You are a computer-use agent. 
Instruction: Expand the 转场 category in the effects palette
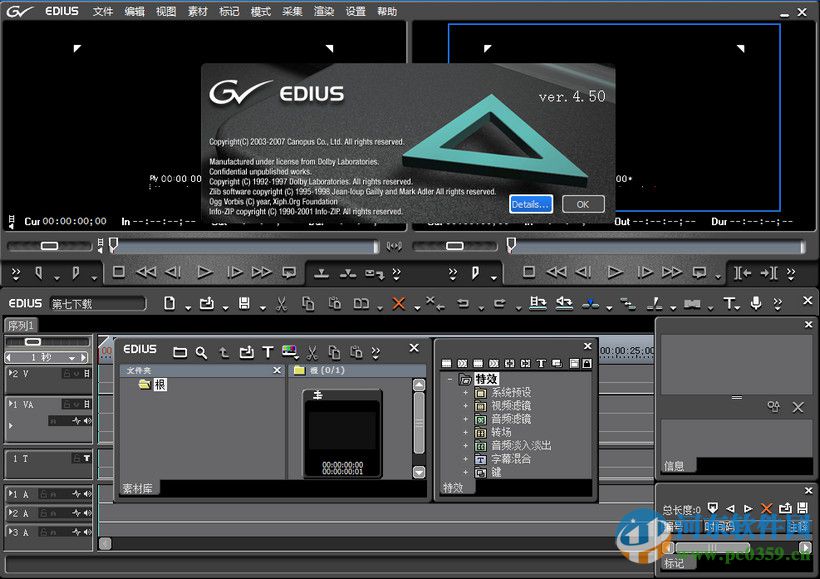[464, 431]
